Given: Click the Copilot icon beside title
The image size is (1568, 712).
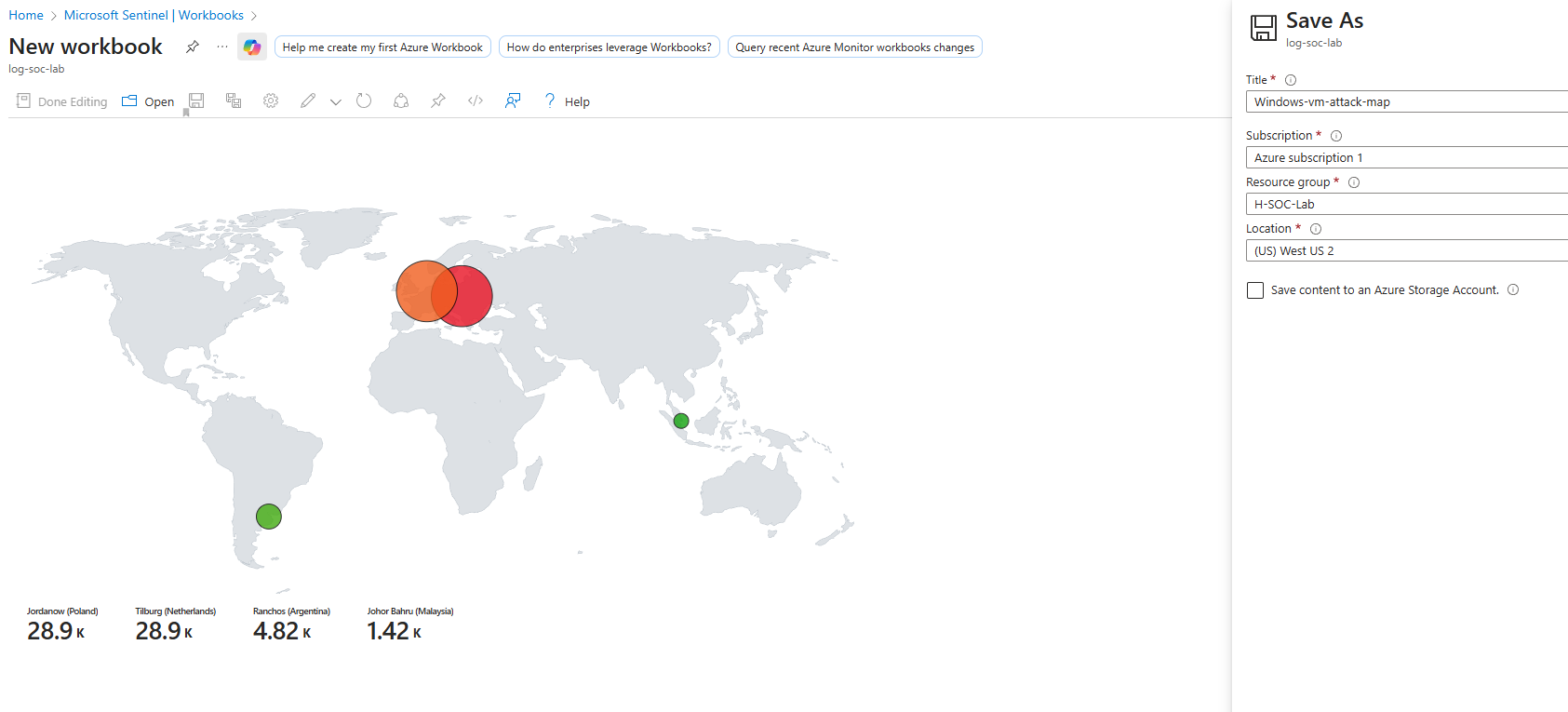Looking at the screenshot, I should click(x=251, y=47).
